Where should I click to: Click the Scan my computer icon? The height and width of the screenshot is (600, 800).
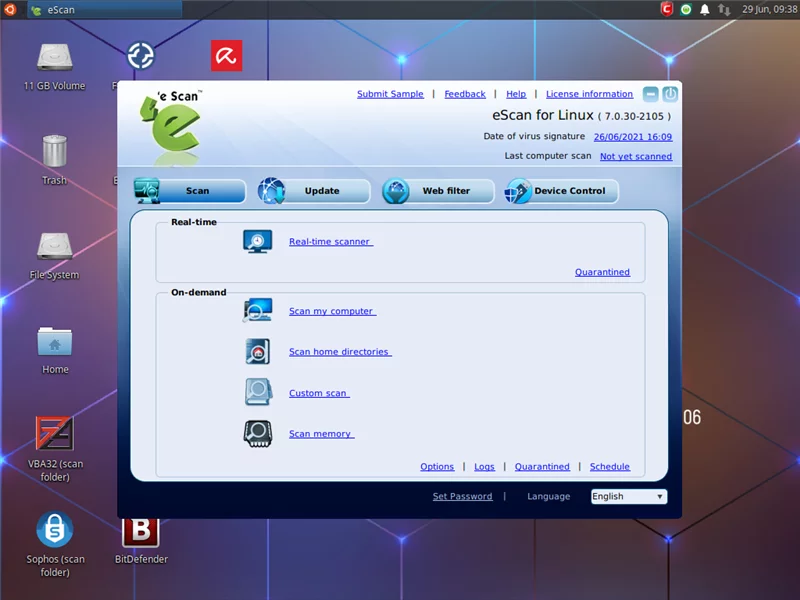[258, 310]
